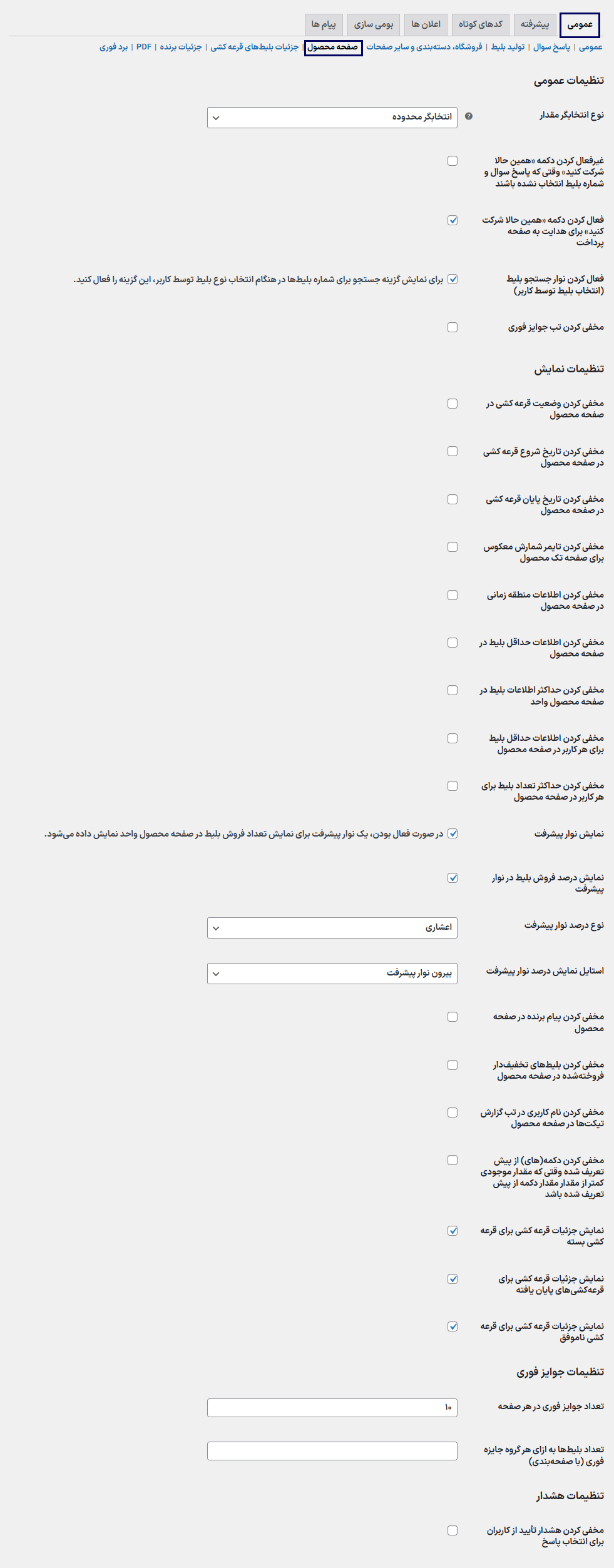Click the help icon beside نوع انتخابگر مقدار
614x1568 pixels.
[469, 116]
